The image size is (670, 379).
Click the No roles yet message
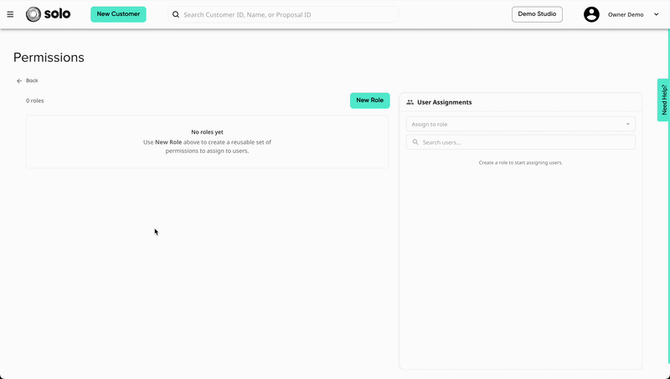pos(207,132)
